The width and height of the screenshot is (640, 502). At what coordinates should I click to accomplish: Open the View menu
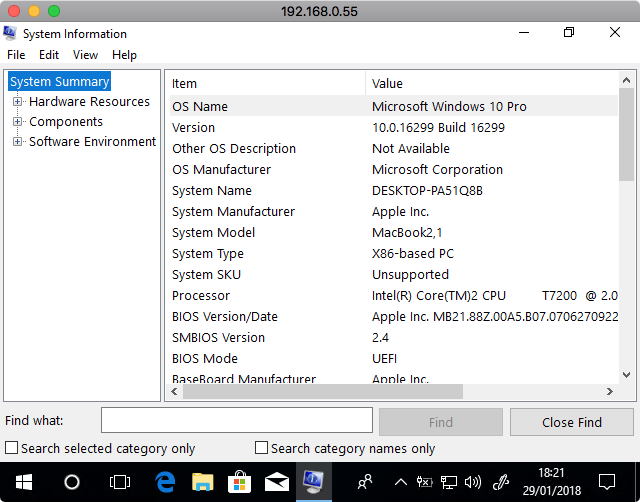coord(85,55)
